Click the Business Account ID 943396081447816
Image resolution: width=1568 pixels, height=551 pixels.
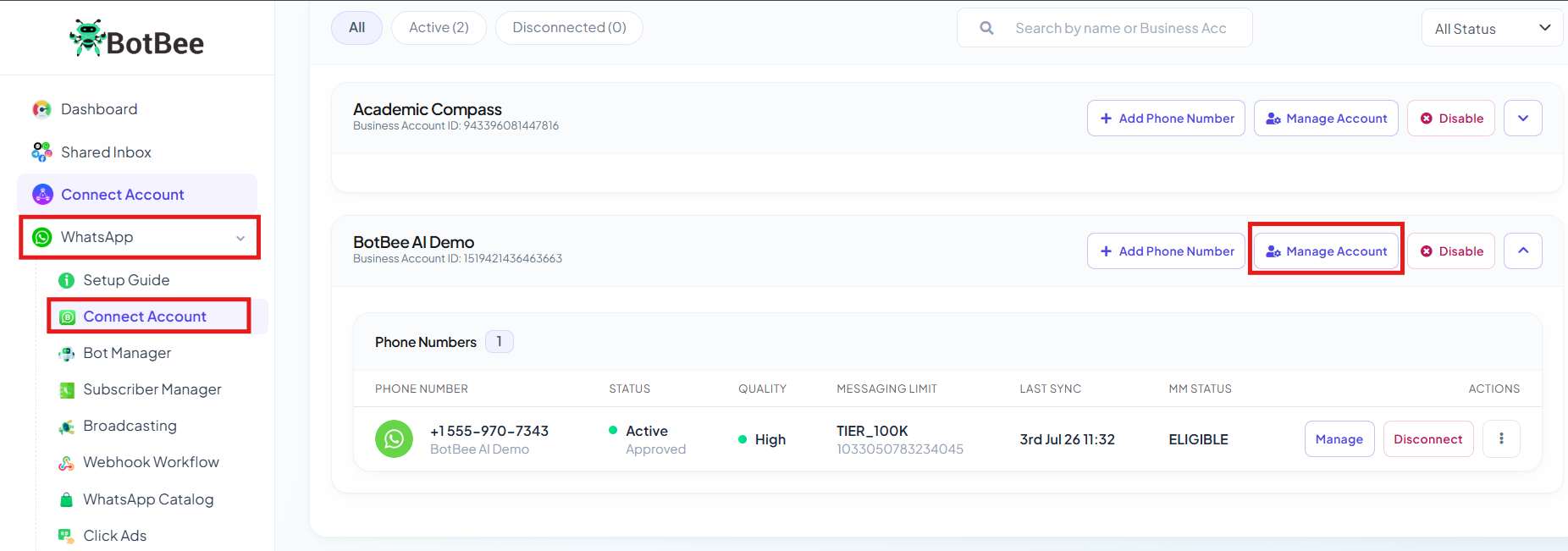tap(455, 126)
